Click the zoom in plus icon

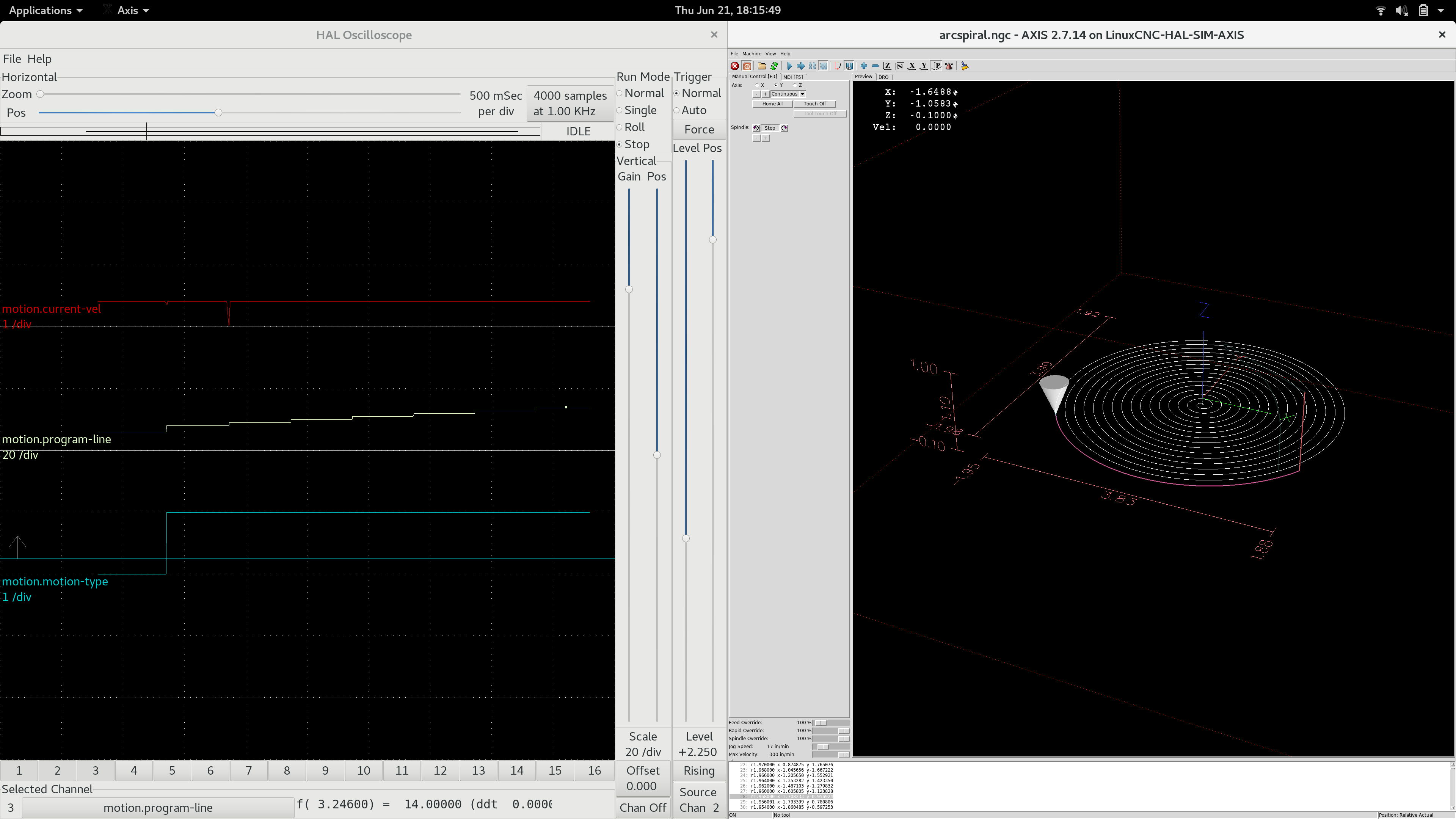(864, 66)
